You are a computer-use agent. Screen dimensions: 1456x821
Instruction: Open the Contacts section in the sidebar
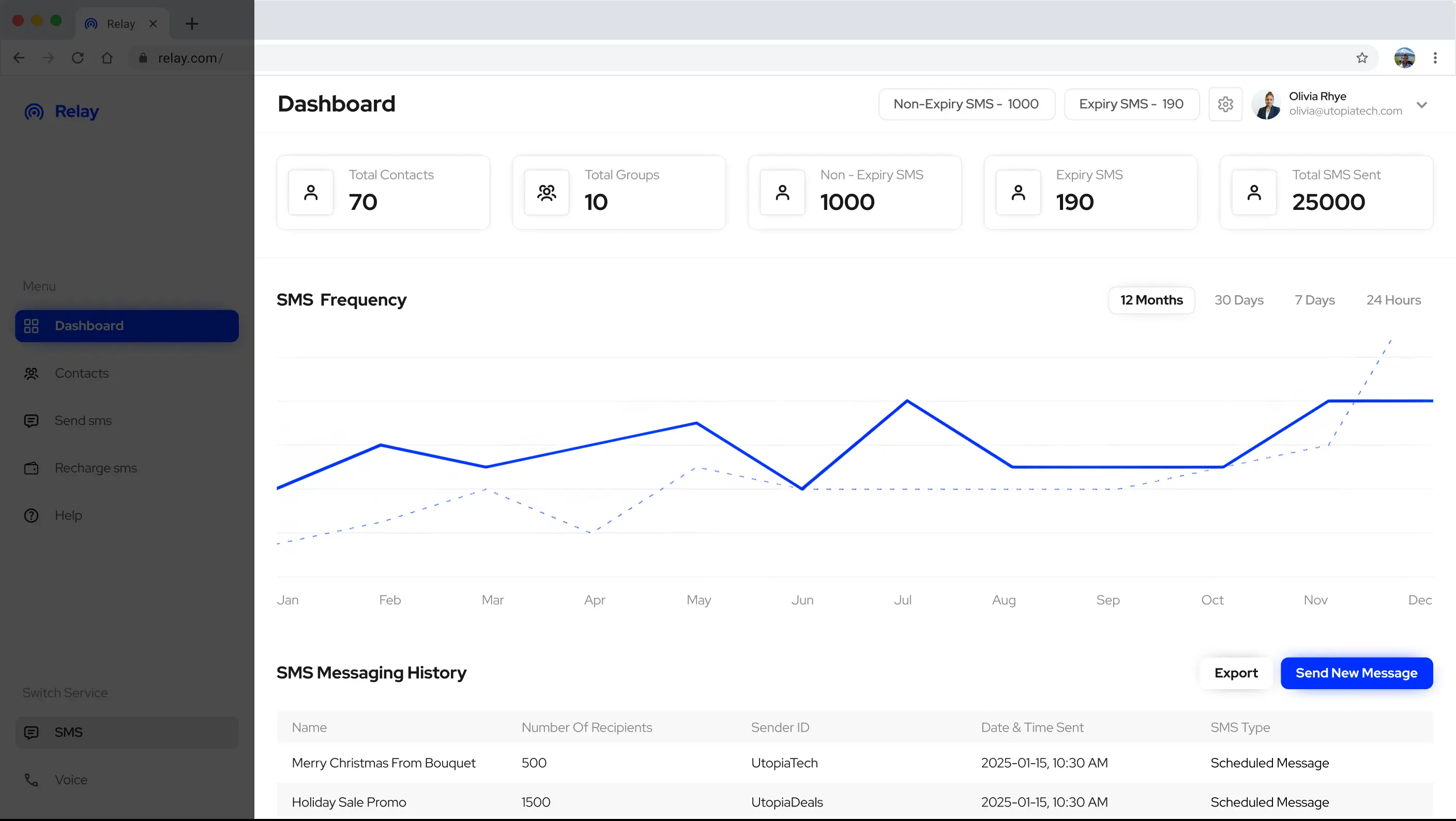[x=82, y=373]
